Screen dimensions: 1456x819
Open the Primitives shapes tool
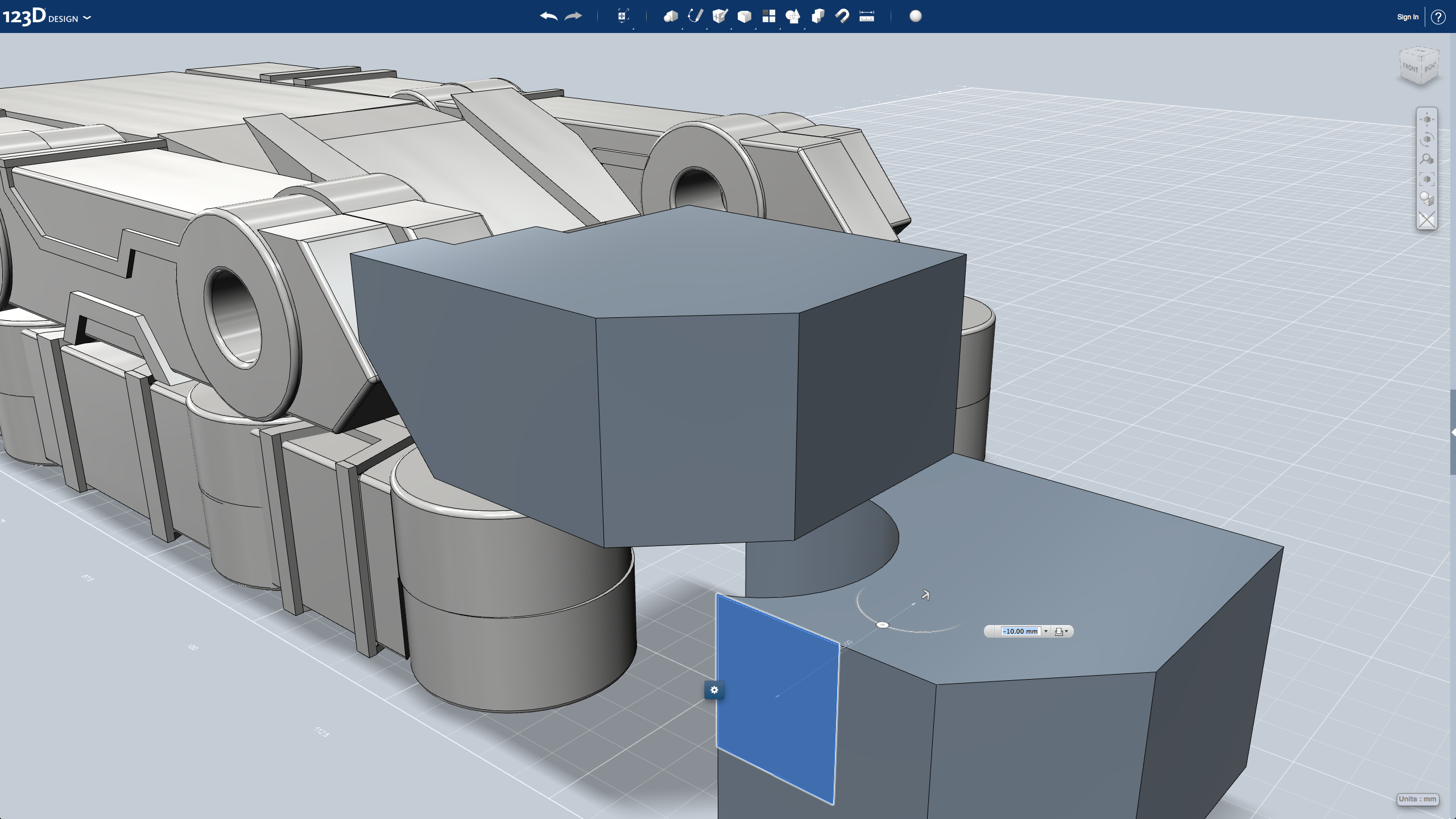coord(671,16)
